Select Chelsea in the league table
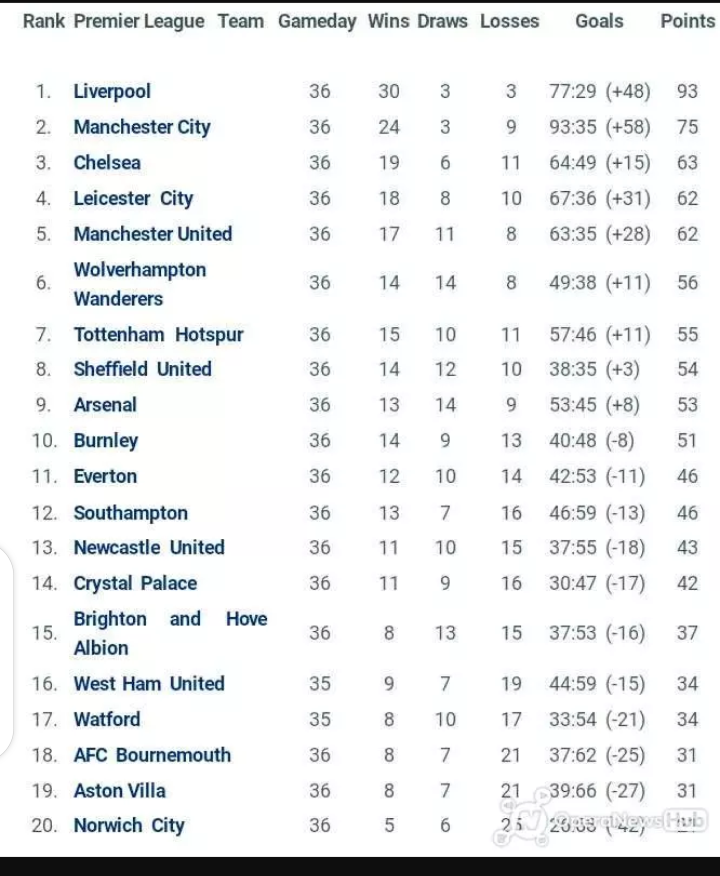 107,163
